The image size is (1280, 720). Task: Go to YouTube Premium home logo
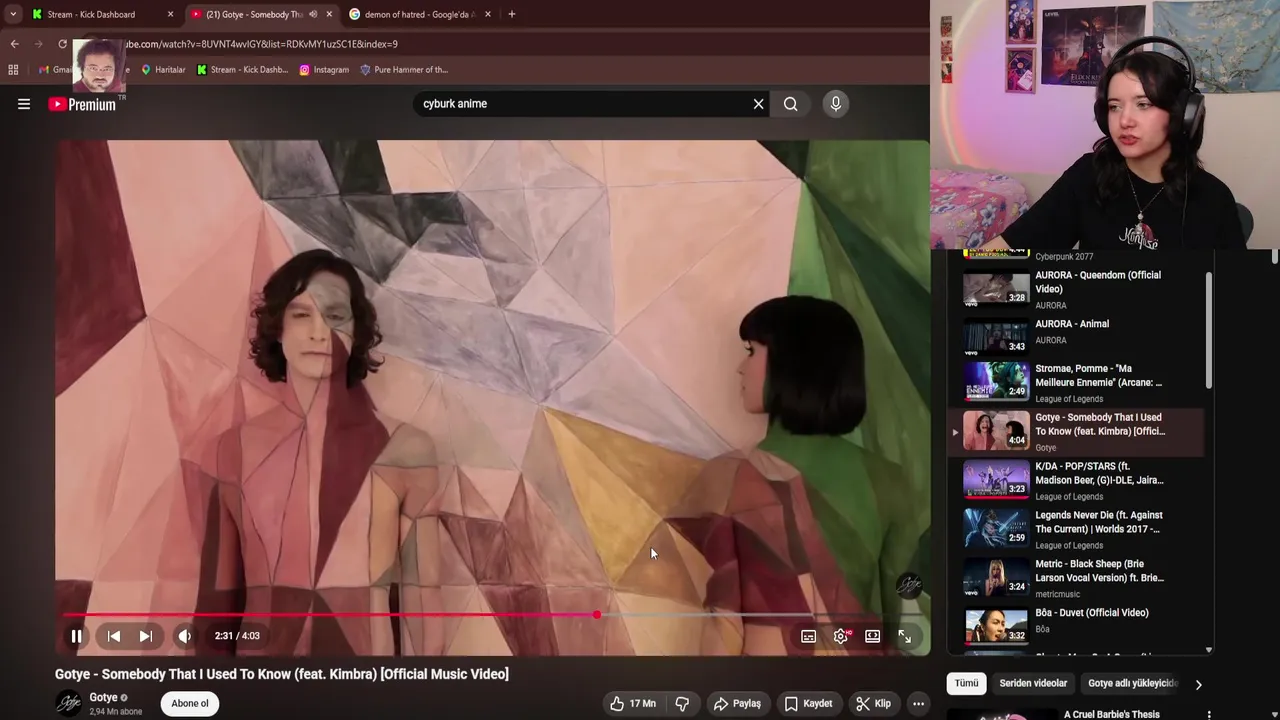(82, 104)
